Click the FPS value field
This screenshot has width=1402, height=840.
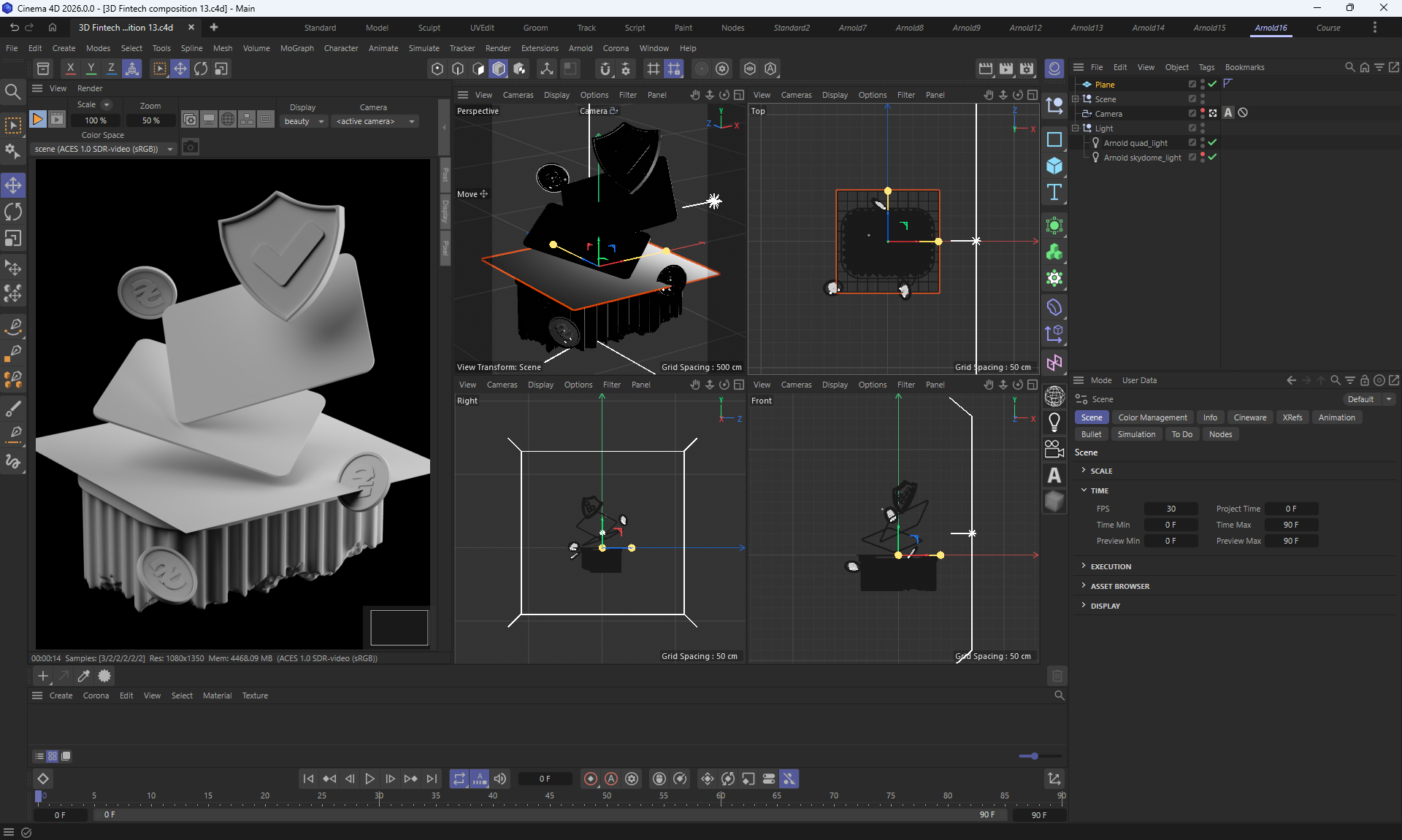click(x=1171, y=509)
